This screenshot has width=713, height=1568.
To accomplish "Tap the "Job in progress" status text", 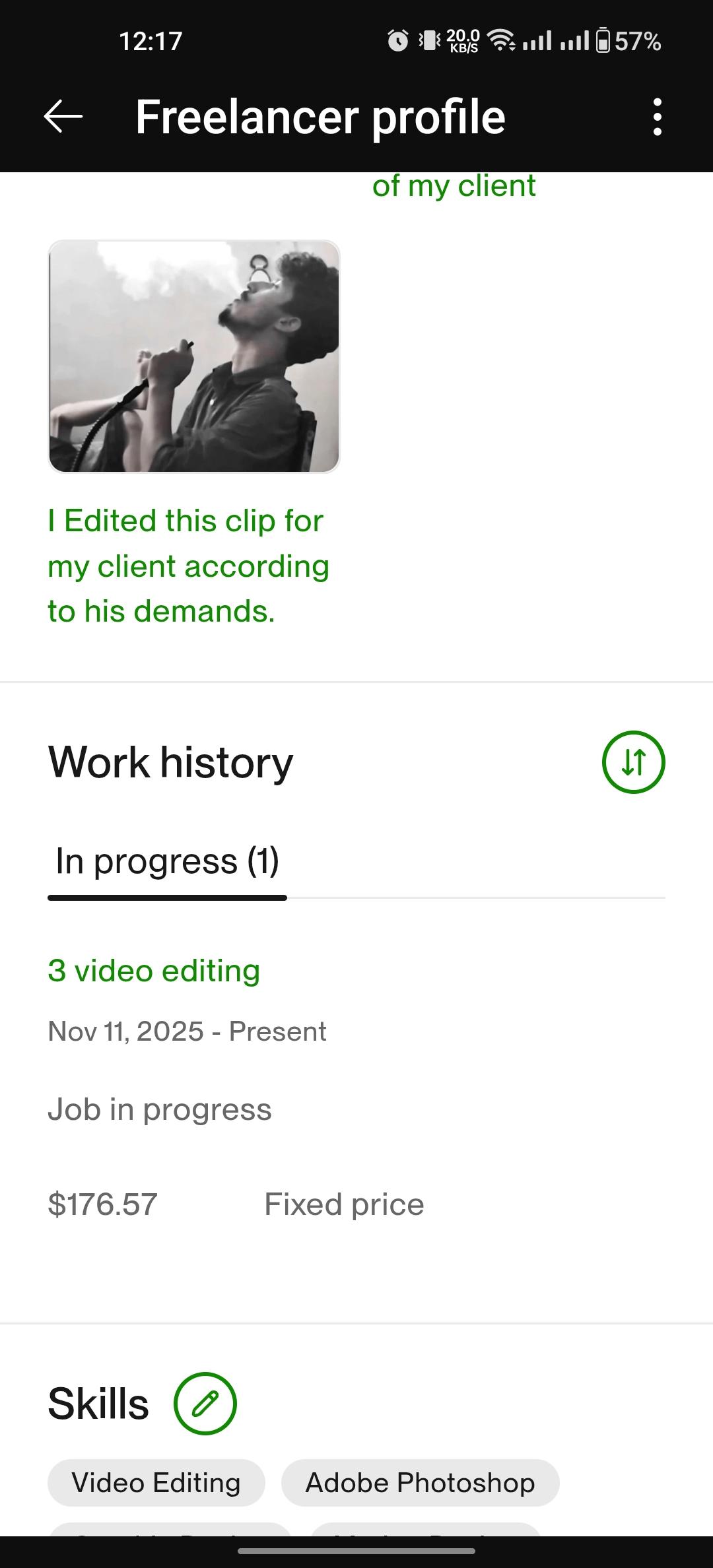I will [x=160, y=1109].
